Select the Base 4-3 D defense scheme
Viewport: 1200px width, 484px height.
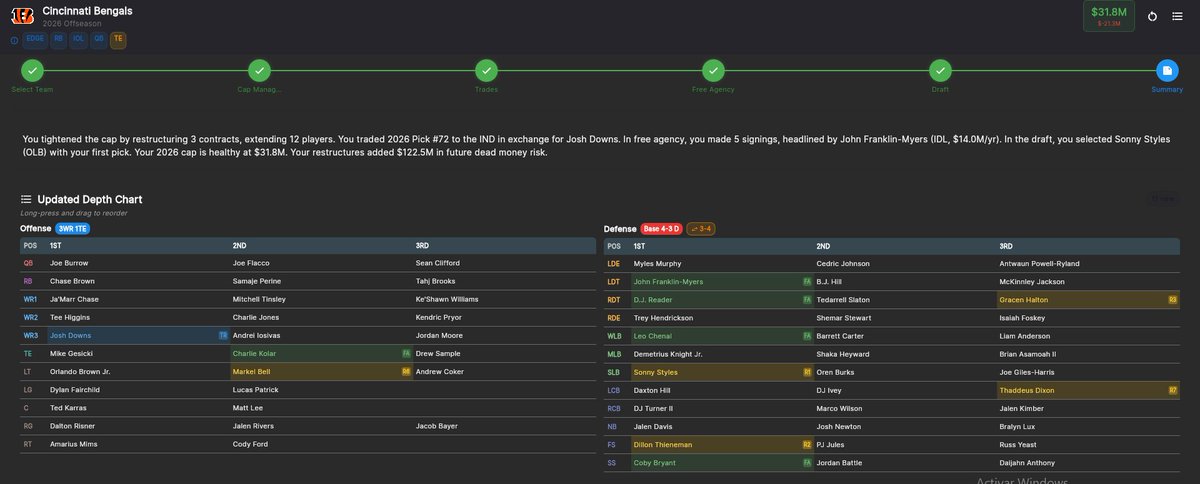(661, 229)
